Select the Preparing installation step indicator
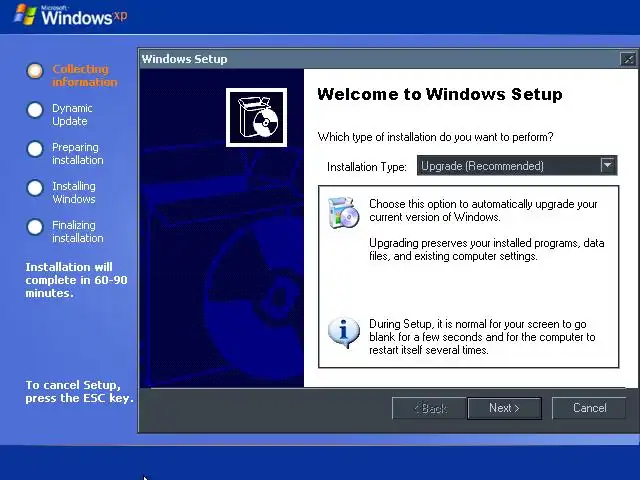The height and width of the screenshot is (480, 640). [35, 149]
